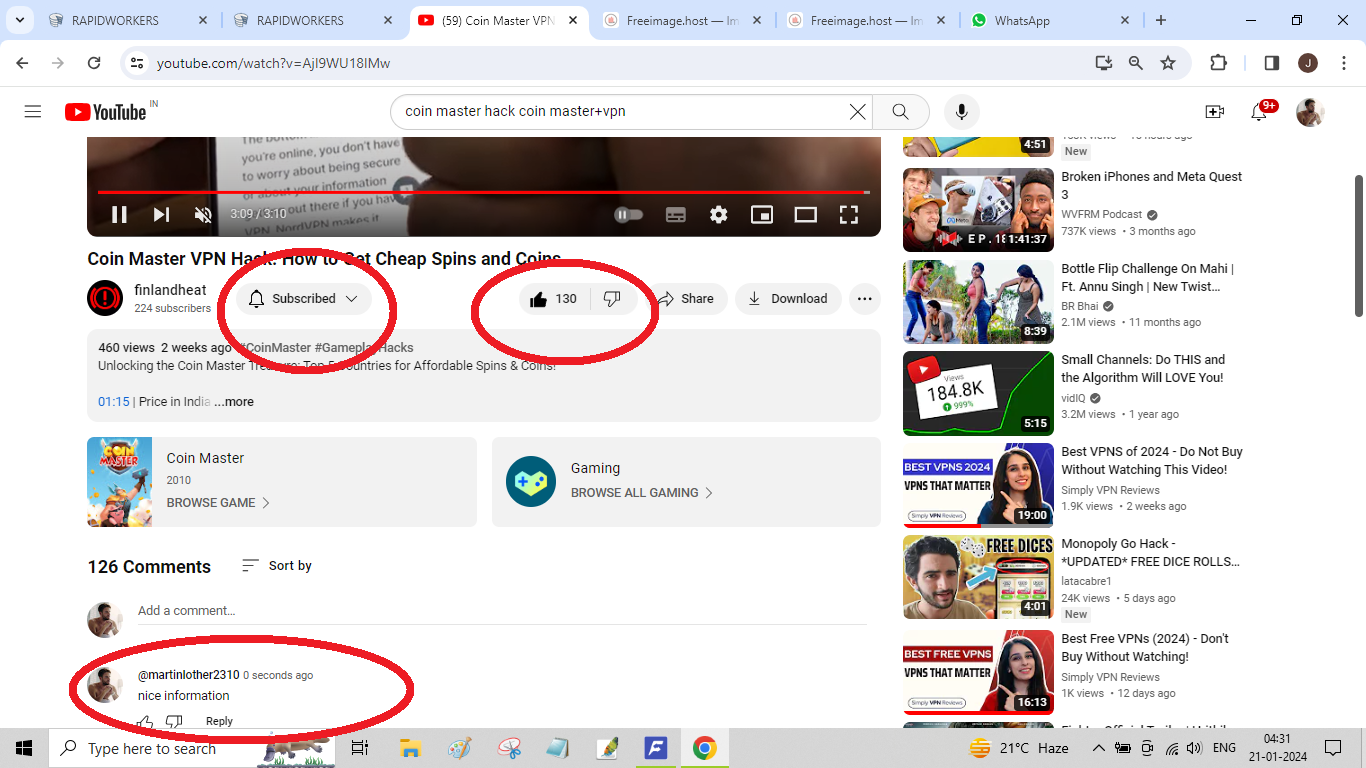The width and height of the screenshot is (1366, 768).
Task: Open @martinlother2310 commenter profile
Action: click(189, 675)
